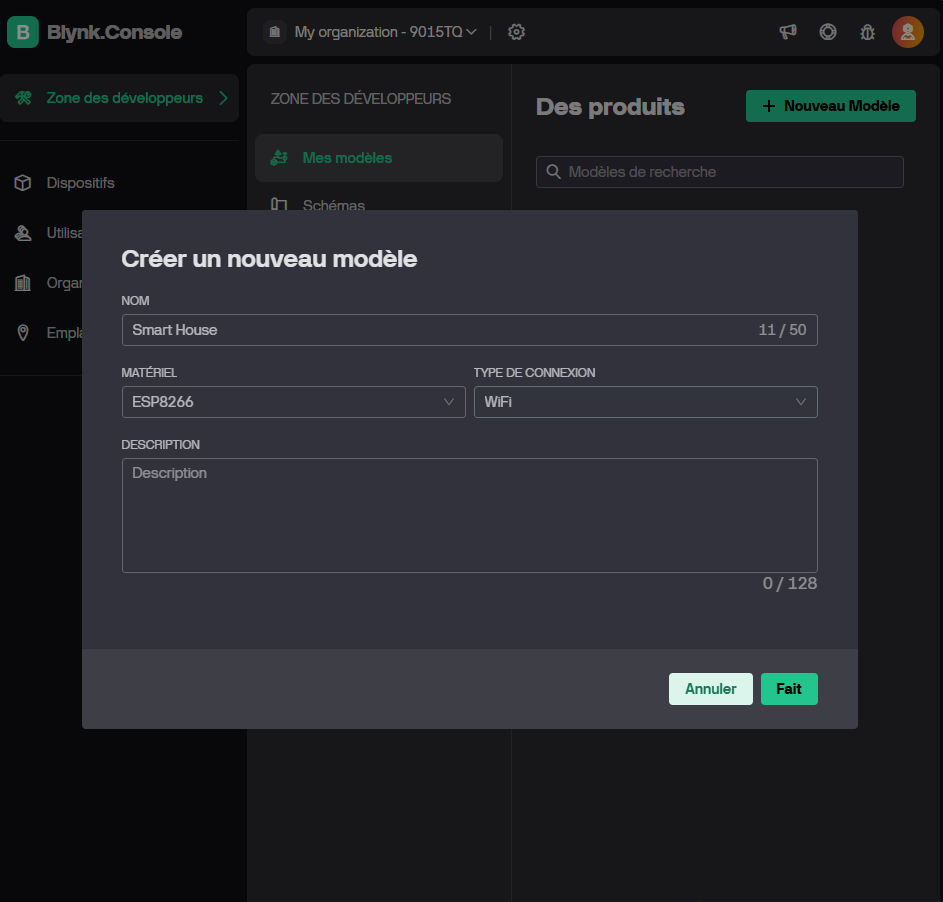The image size is (943, 902).
Task: Open announcements megaphone icon
Action: tap(788, 32)
